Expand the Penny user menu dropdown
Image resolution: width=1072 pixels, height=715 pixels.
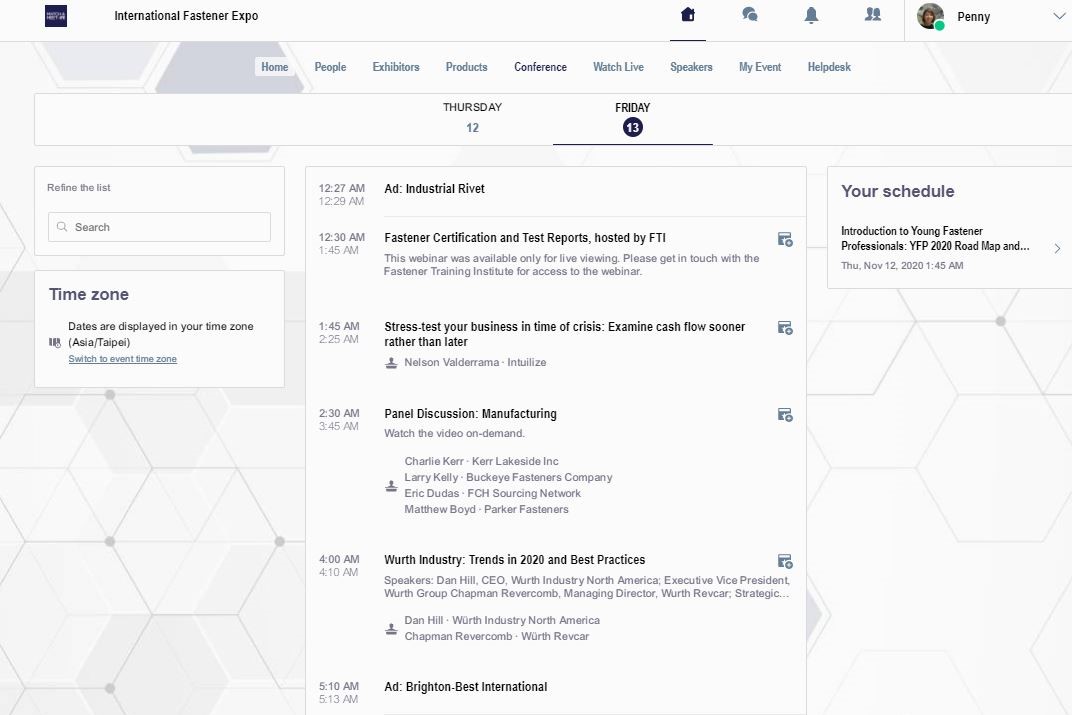(1059, 16)
